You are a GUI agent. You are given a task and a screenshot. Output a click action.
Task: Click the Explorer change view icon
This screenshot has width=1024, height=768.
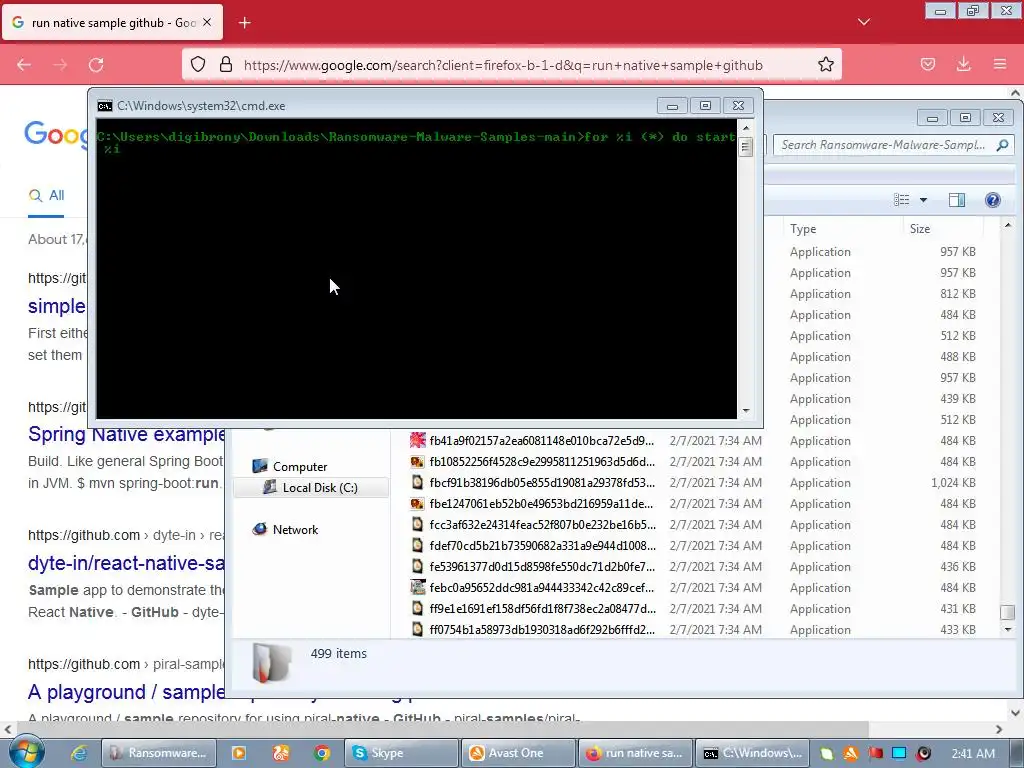[901, 200]
